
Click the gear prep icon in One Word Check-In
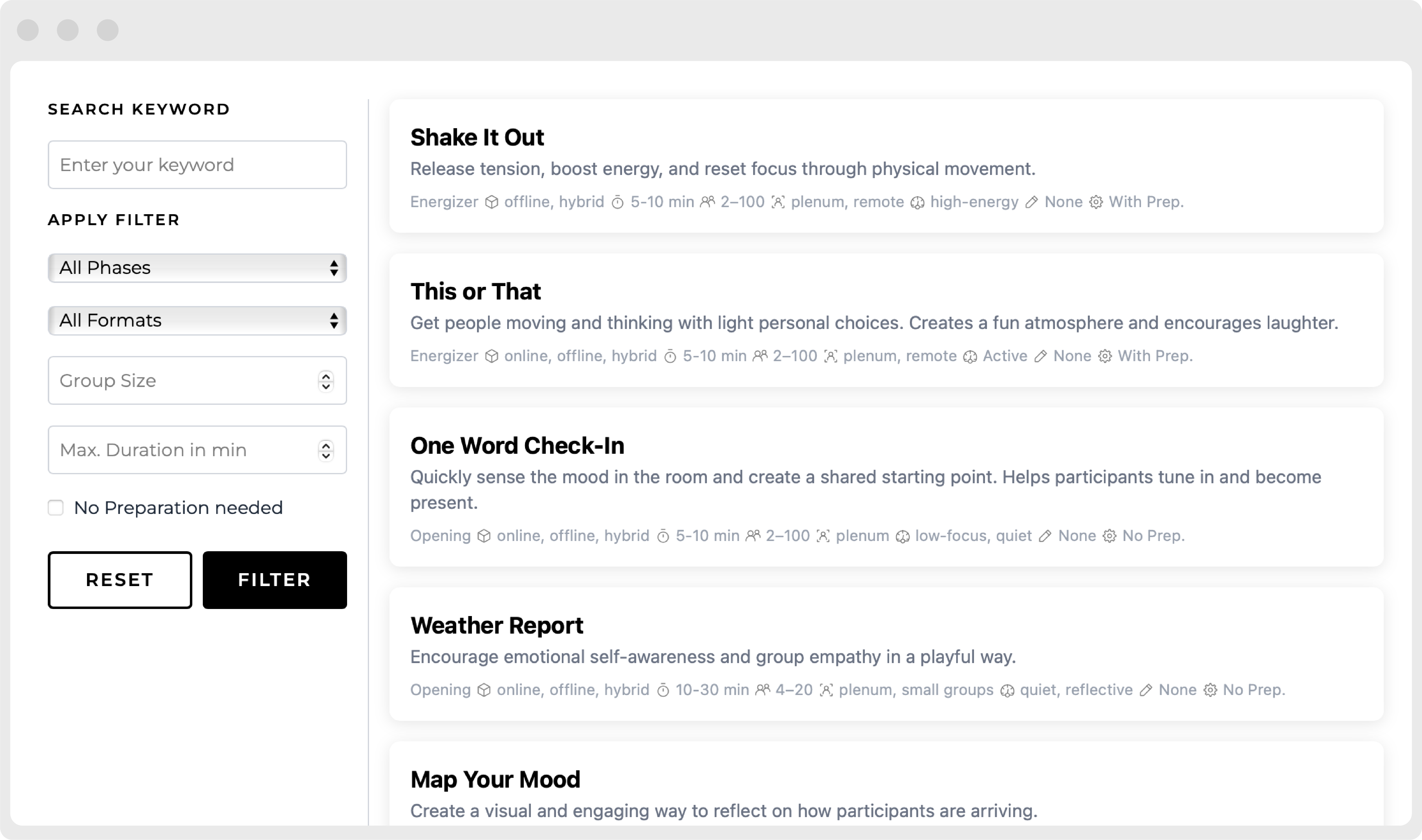coord(1109,536)
